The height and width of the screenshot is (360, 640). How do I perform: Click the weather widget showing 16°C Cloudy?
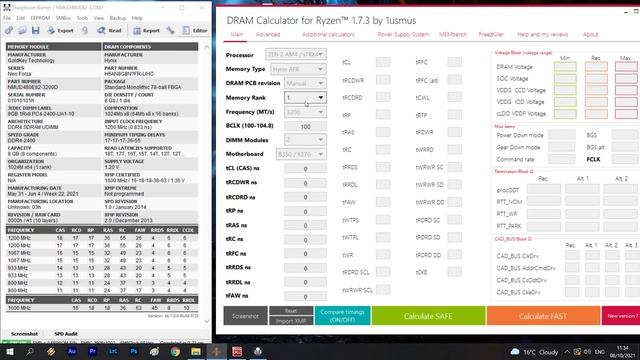[534, 352]
